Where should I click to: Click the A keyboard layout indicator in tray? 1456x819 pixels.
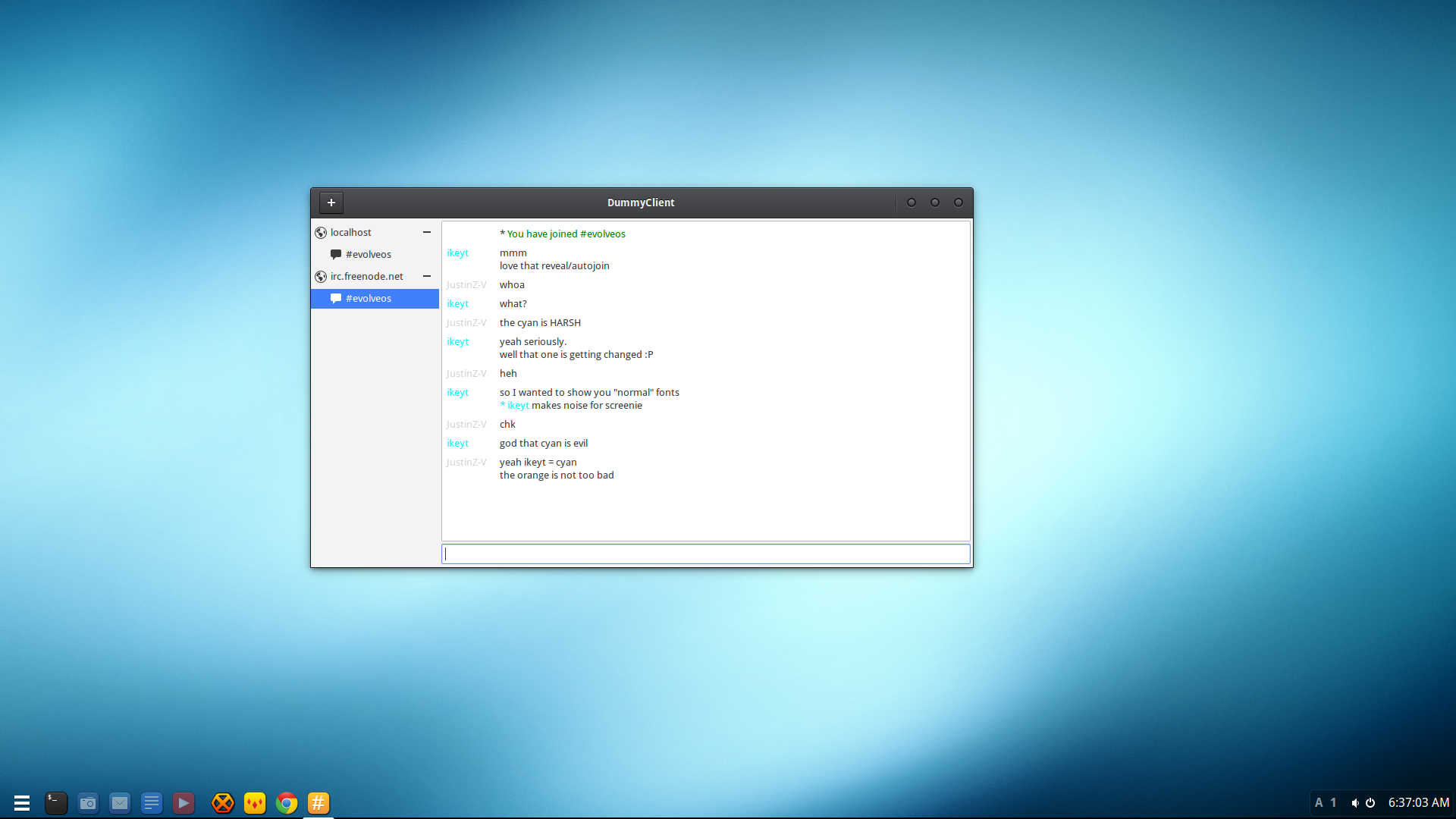click(1319, 802)
